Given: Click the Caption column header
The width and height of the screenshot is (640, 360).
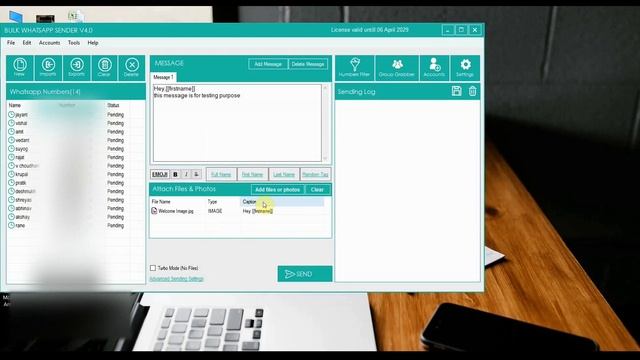Looking at the screenshot, I should pyautogui.click(x=282, y=202).
